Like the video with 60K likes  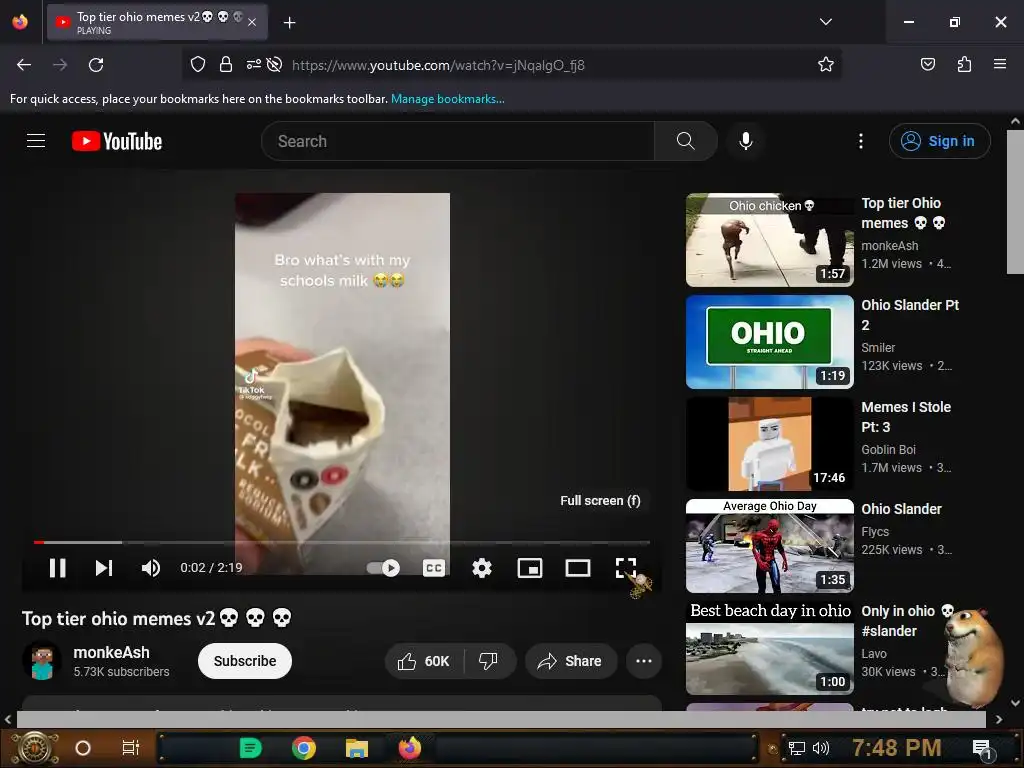424,661
